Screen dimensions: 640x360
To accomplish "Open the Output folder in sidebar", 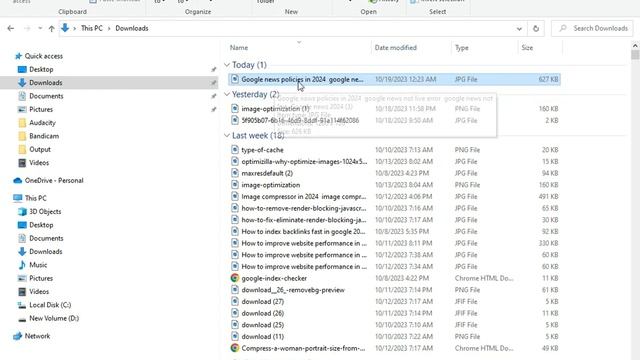I will tap(40, 149).
